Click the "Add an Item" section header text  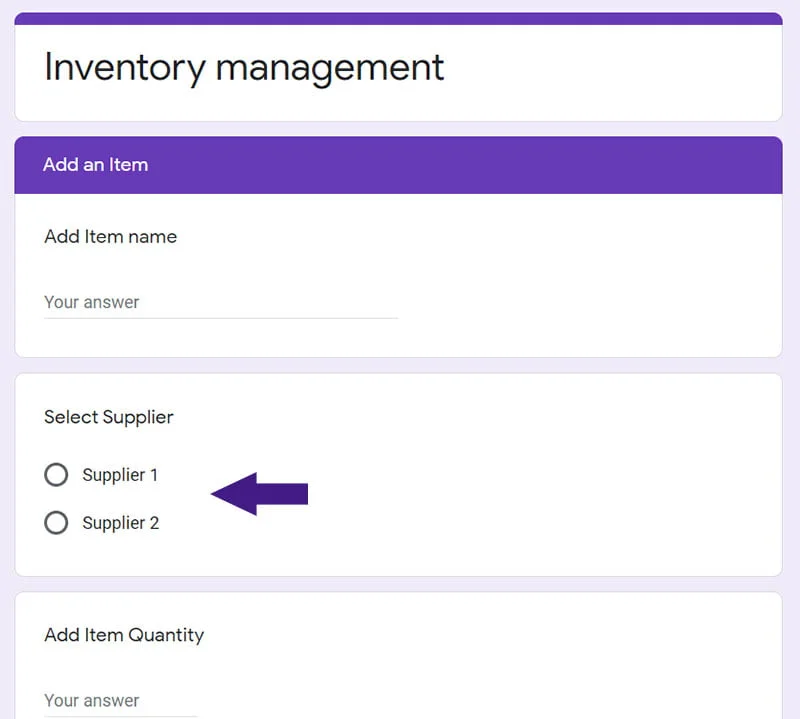point(95,165)
